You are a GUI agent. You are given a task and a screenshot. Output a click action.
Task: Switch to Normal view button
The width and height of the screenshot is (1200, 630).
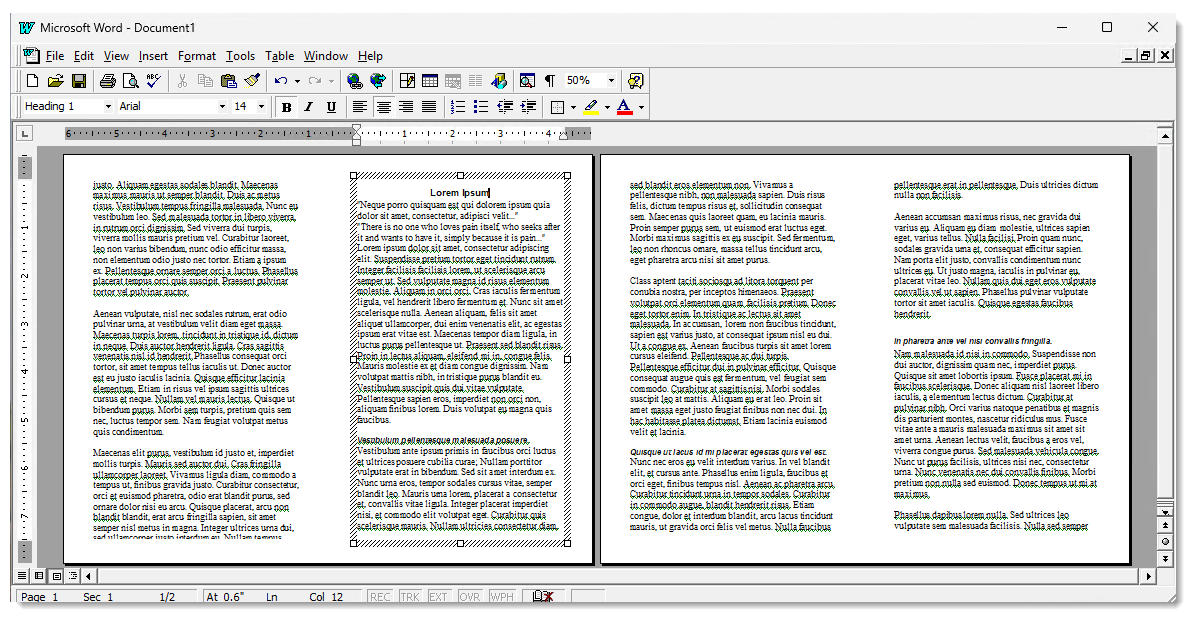[23, 576]
